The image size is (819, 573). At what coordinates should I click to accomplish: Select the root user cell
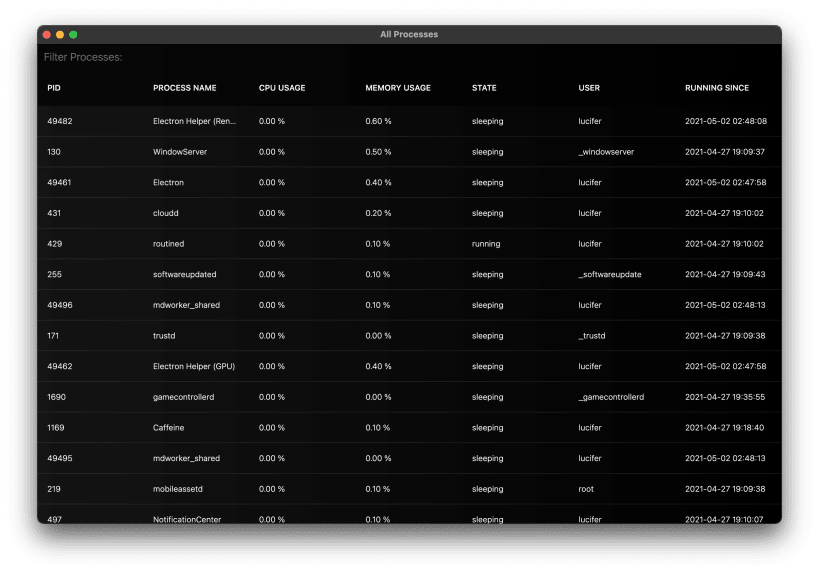pyautogui.click(x=586, y=489)
